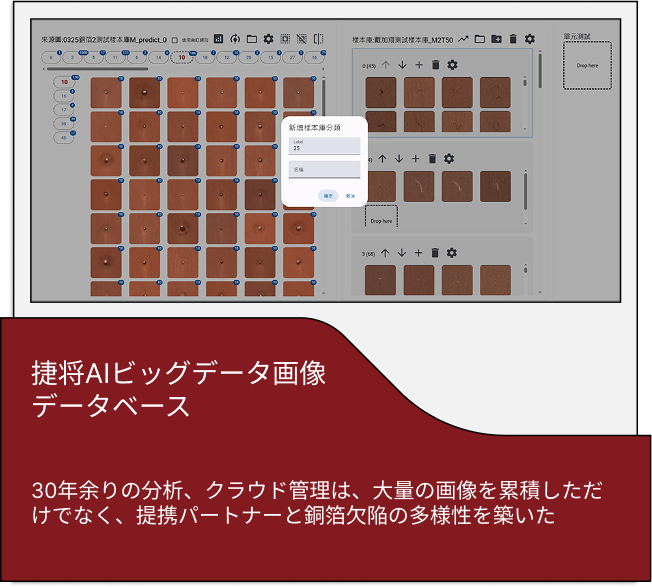Move category 0 (45) down with arrow
The height and width of the screenshot is (587, 652).
[402, 65]
